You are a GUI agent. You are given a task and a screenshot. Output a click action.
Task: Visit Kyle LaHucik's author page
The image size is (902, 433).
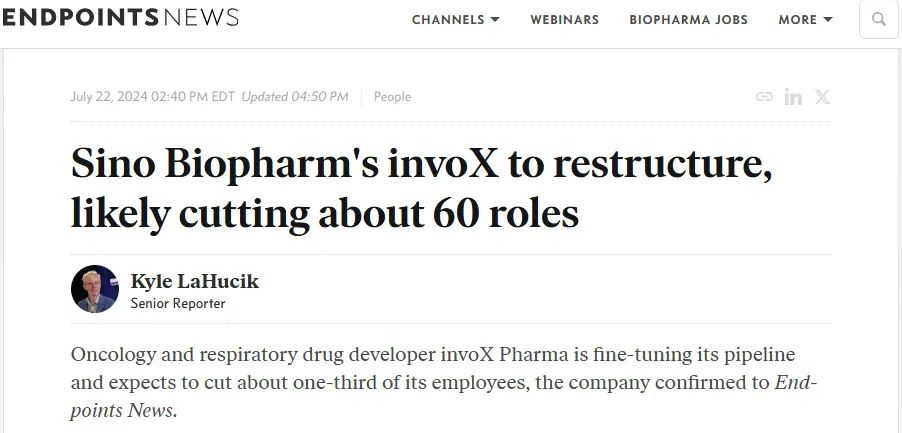[194, 281]
